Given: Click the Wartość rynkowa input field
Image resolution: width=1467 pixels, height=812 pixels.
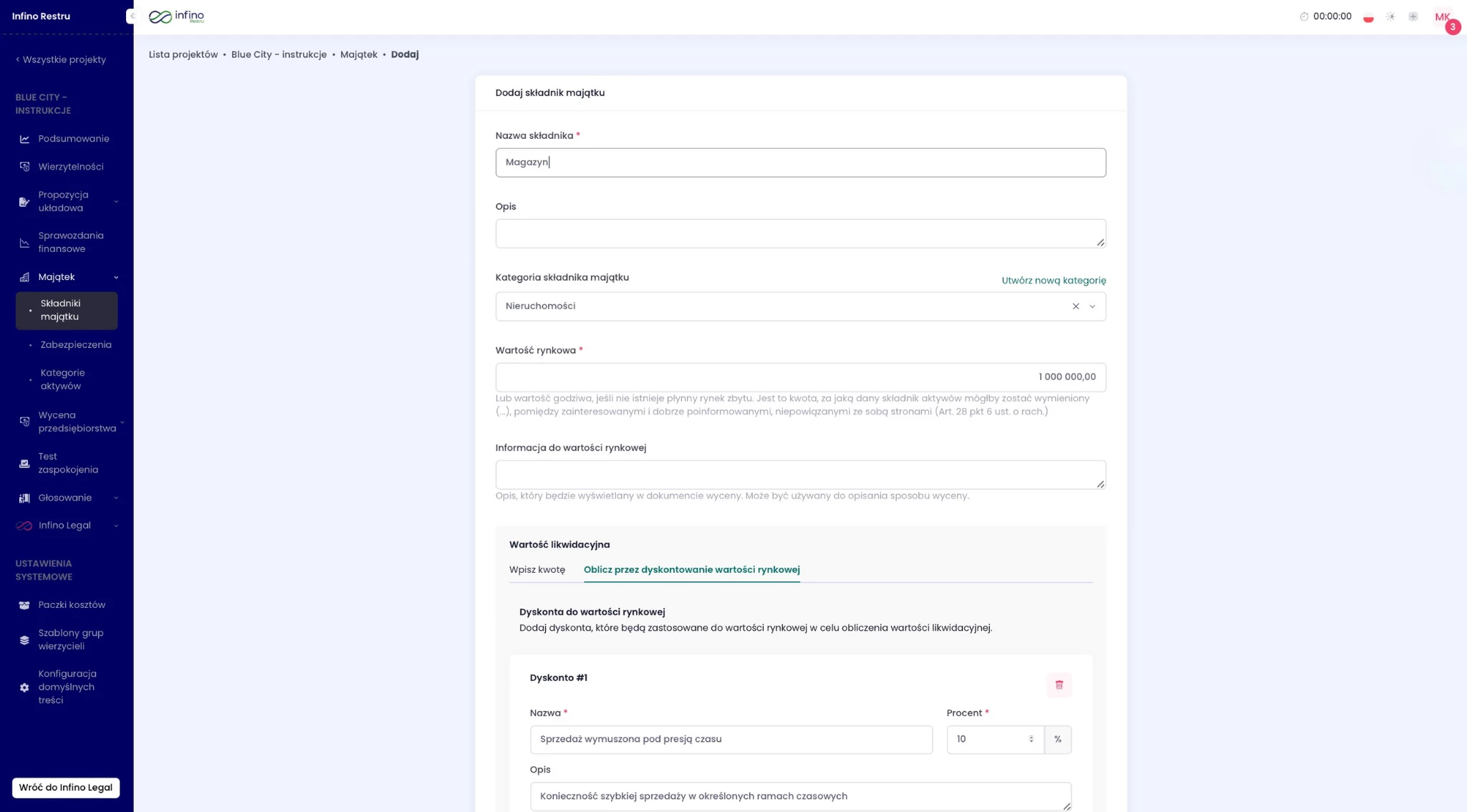Looking at the screenshot, I should pos(800,377).
